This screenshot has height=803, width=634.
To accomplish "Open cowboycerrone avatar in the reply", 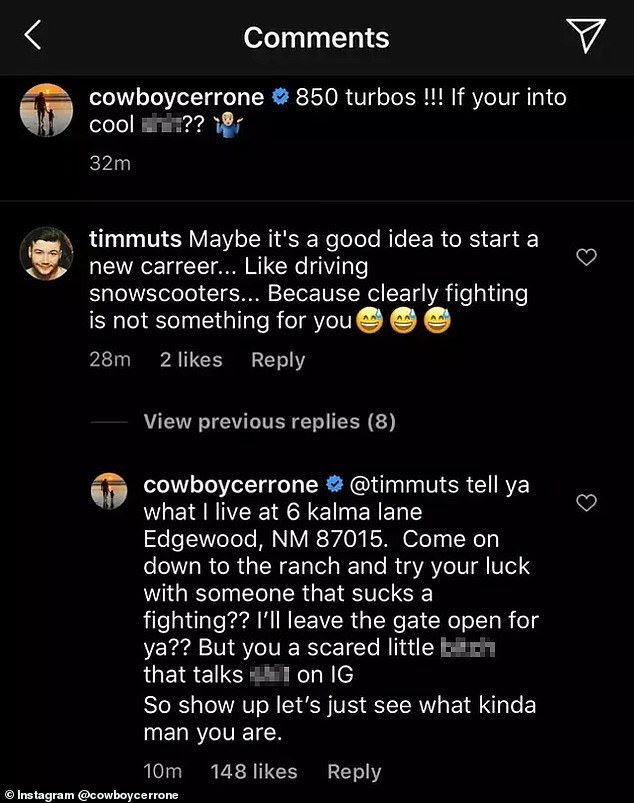I will pyautogui.click(x=109, y=490).
